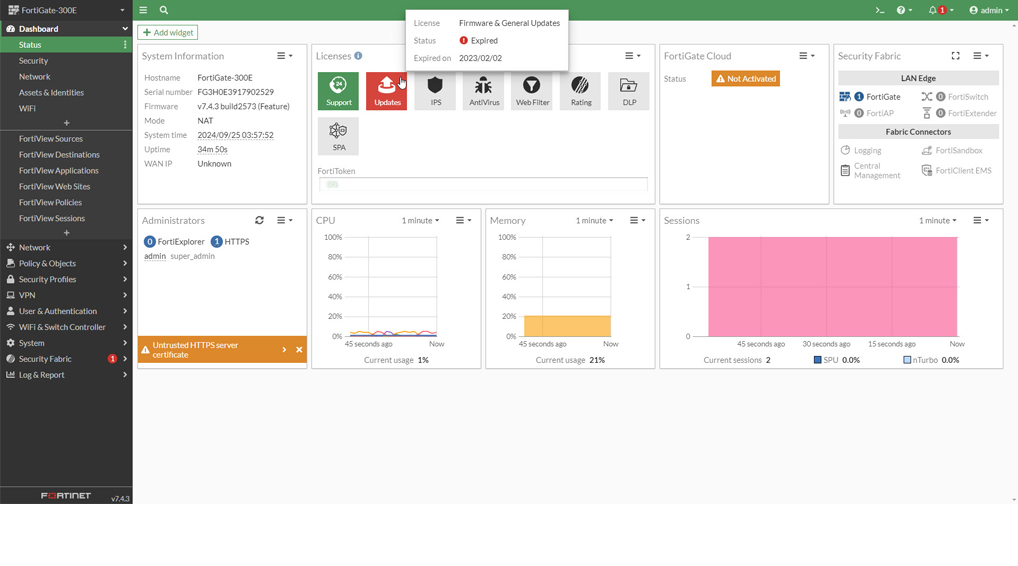Expand User & Authentication sidebar menu
The width and height of the screenshot is (1018, 566).
pyautogui.click(x=66, y=311)
